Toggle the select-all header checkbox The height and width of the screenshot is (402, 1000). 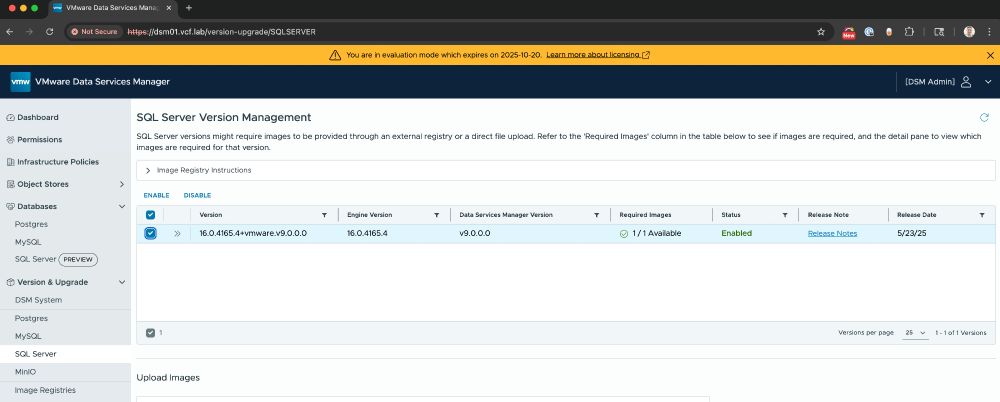(151, 215)
